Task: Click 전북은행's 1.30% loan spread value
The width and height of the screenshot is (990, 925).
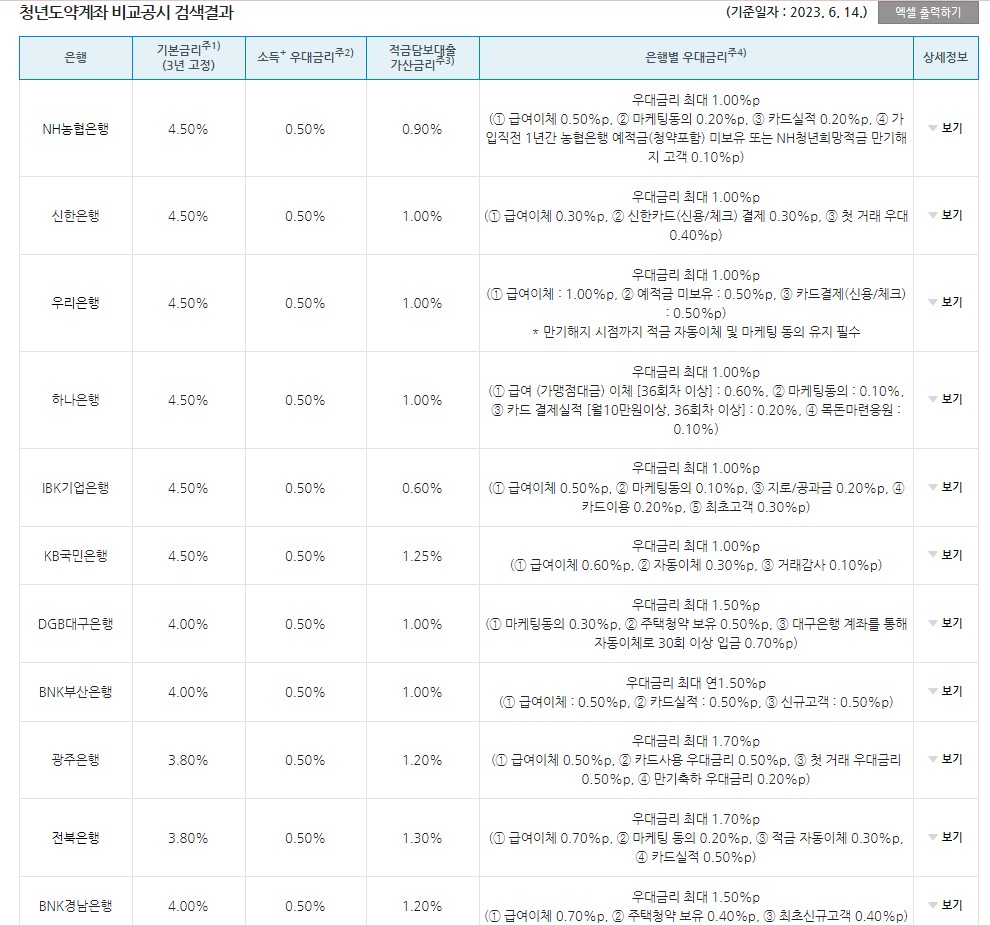Action: pyautogui.click(x=422, y=838)
